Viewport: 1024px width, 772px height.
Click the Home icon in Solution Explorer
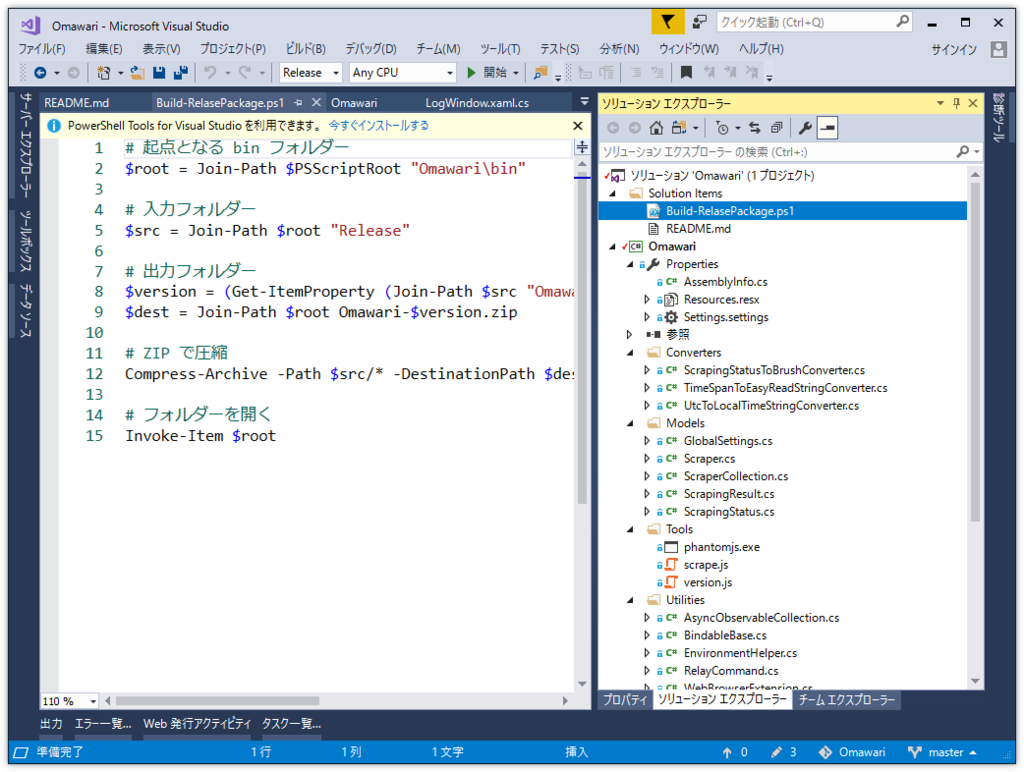coord(656,128)
